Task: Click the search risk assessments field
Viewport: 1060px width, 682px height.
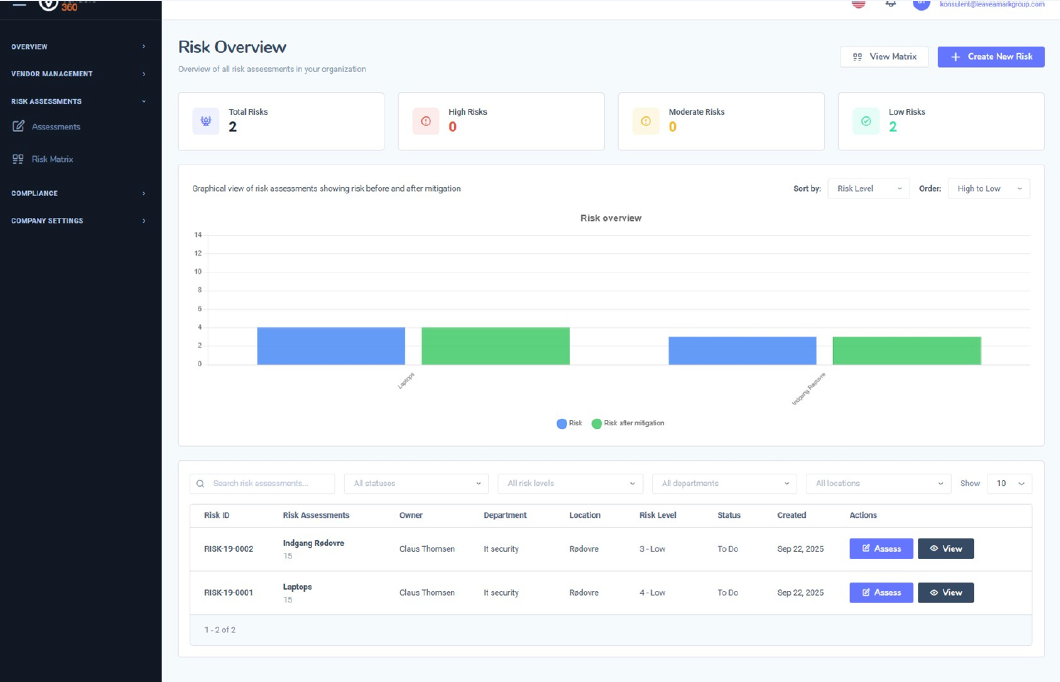Action: tap(263, 483)
